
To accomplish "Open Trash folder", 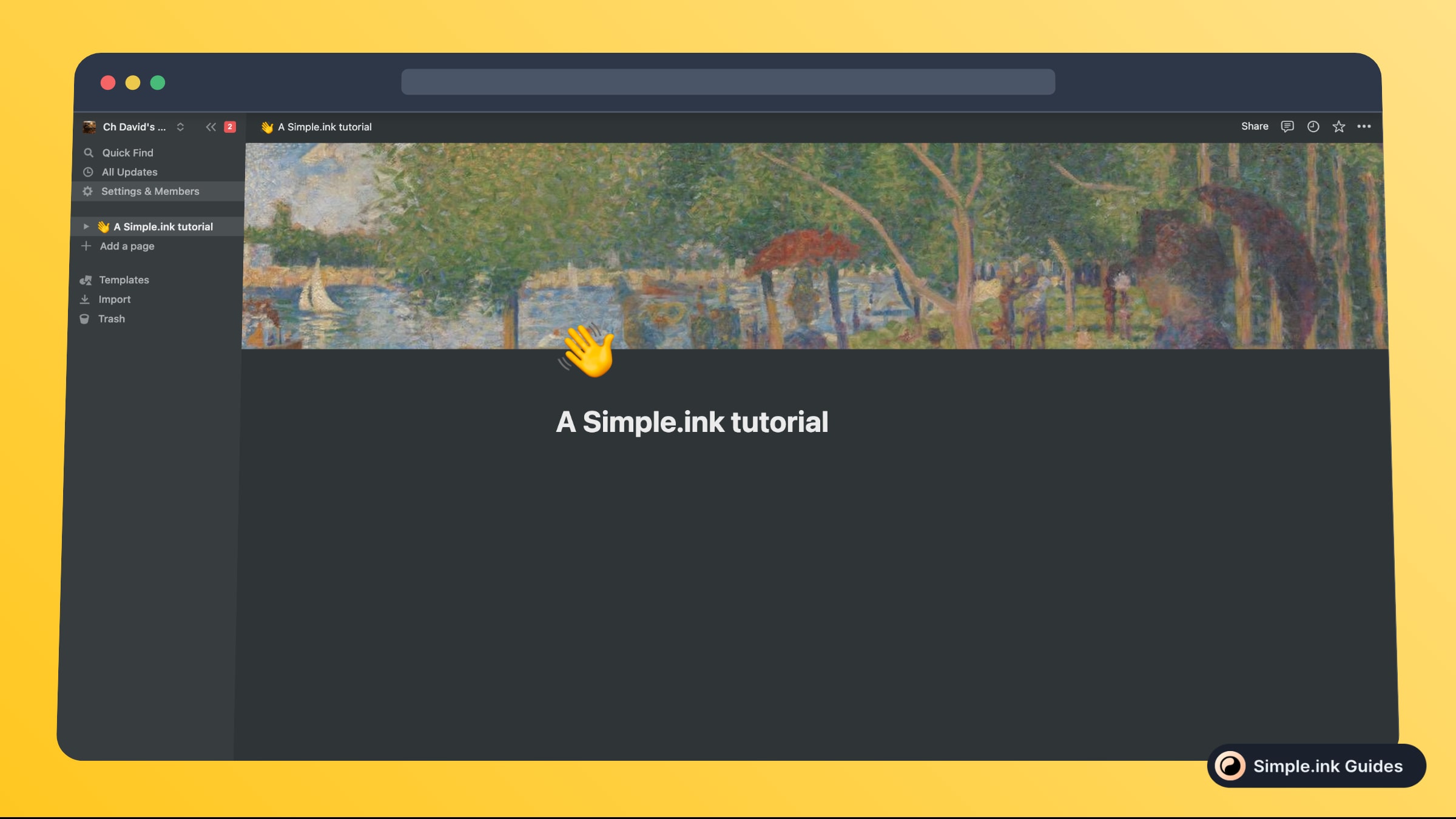I will [111, 318].
